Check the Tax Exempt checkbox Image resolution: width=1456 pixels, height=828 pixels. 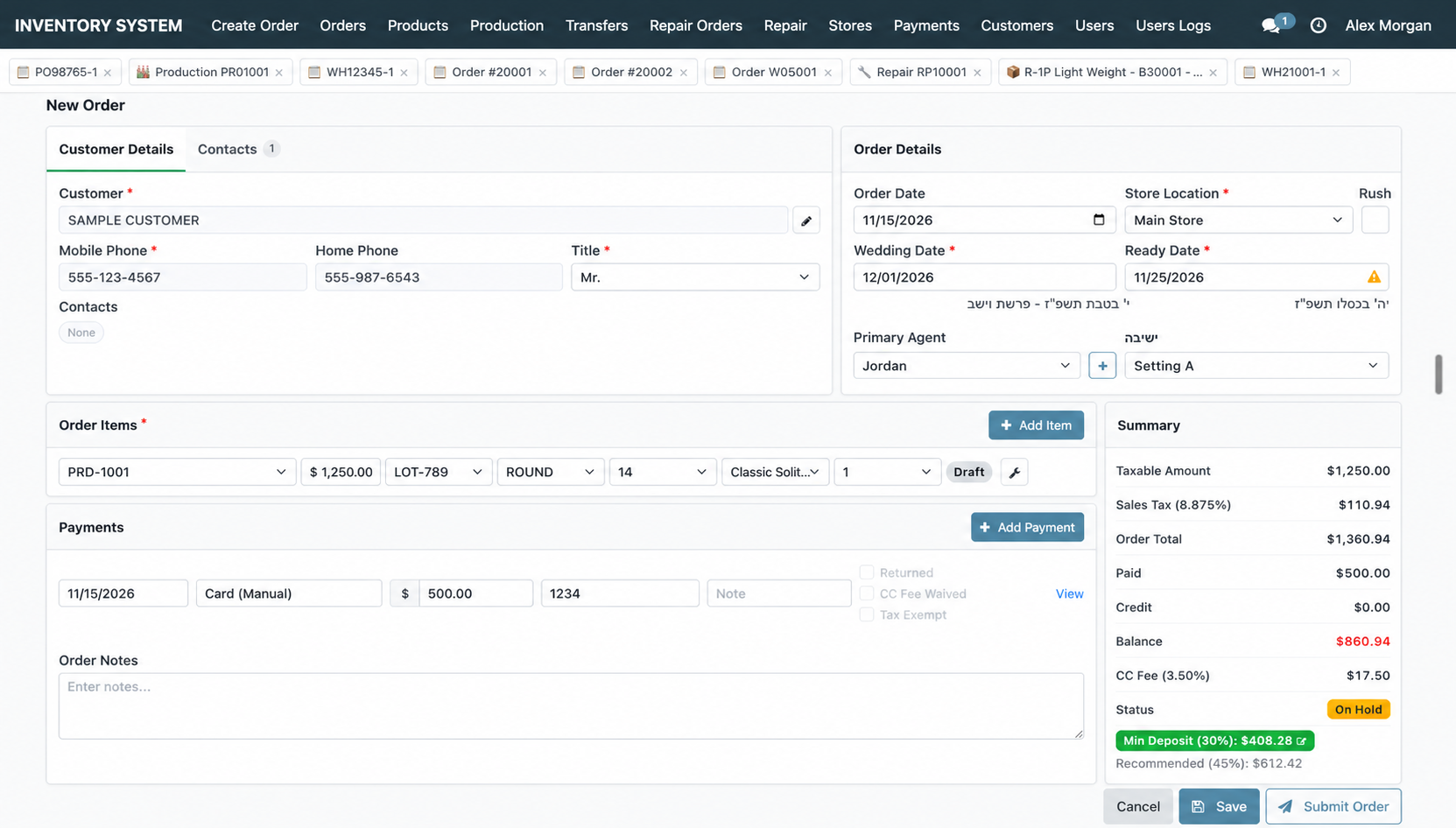(867, 614)
